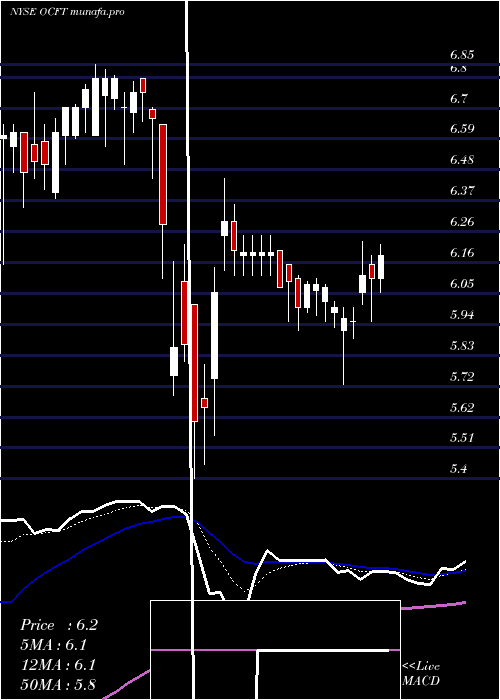Viewport: 500px width, 700px height.
Task: Click the 5.62 price axis label
Action: point(462,408)
